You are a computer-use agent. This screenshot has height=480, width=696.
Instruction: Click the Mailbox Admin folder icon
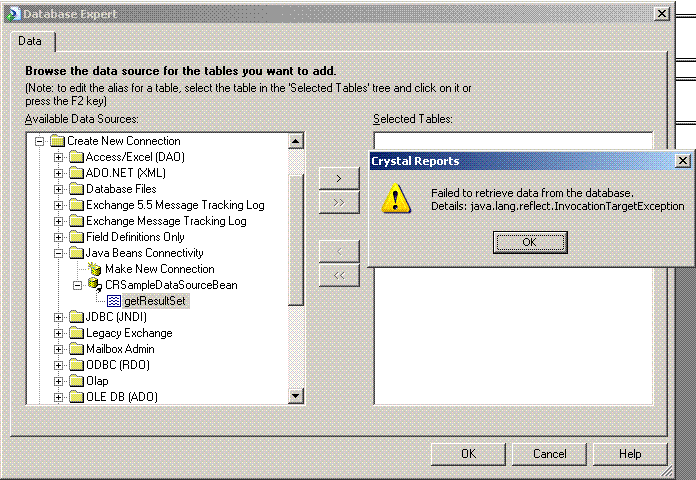pyautogui.click(x=76, y=349)
